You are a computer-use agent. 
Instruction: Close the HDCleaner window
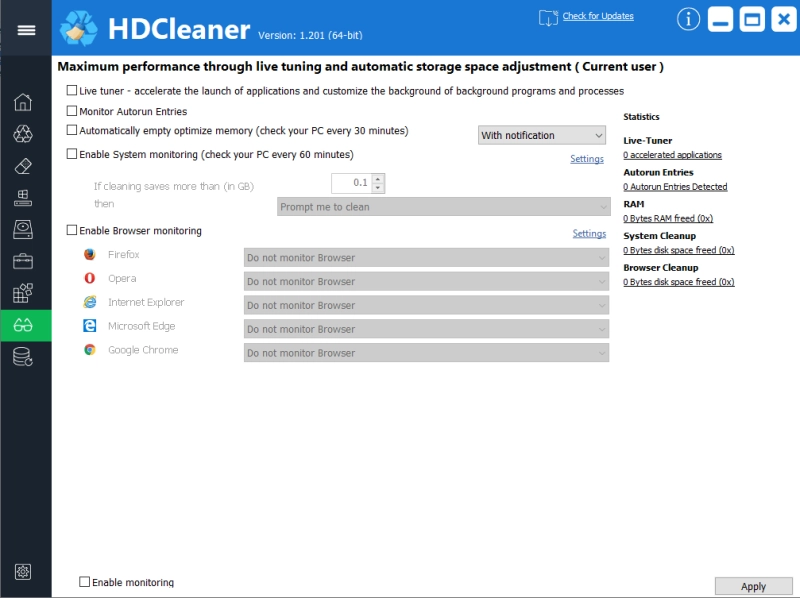(784, 20)
